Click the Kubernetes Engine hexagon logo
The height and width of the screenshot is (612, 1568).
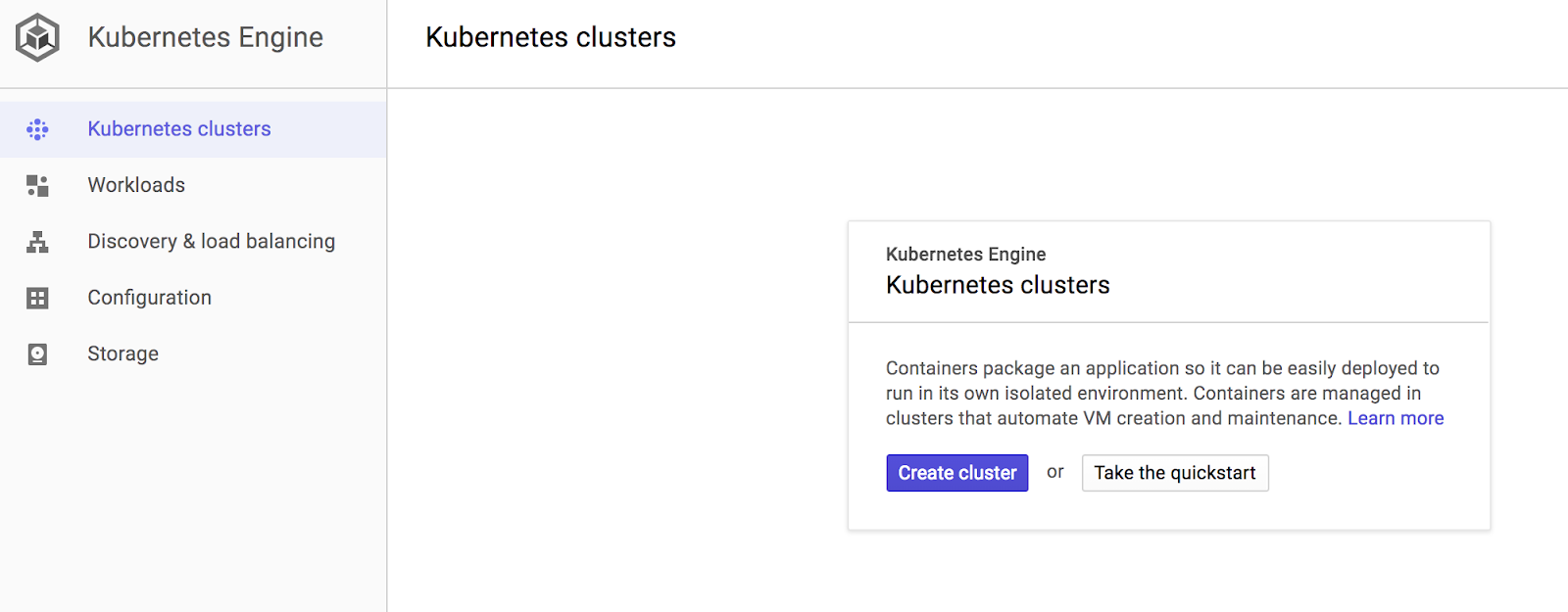37,37
